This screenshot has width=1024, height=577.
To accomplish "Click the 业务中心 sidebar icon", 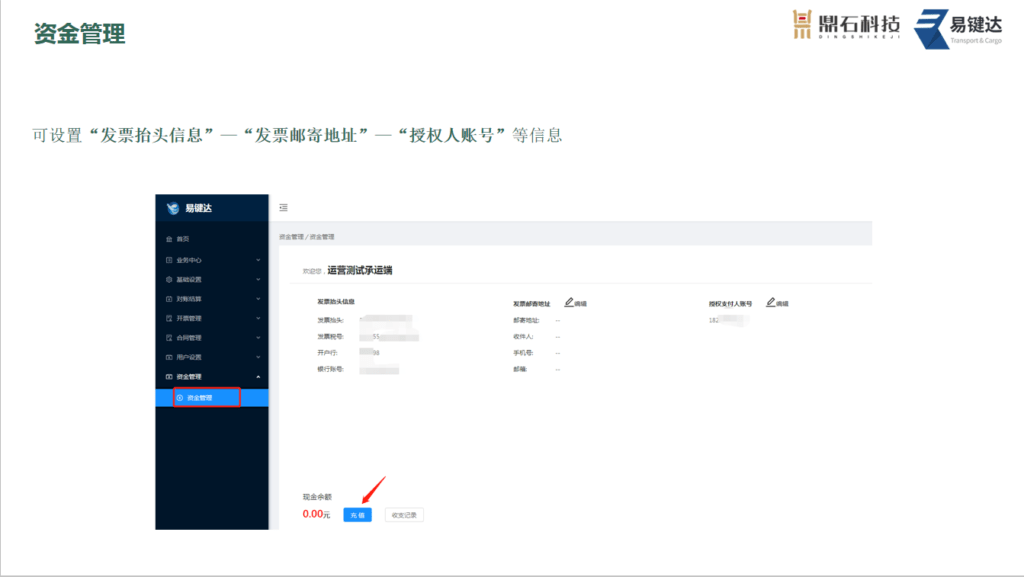I will tap(169, 260).
